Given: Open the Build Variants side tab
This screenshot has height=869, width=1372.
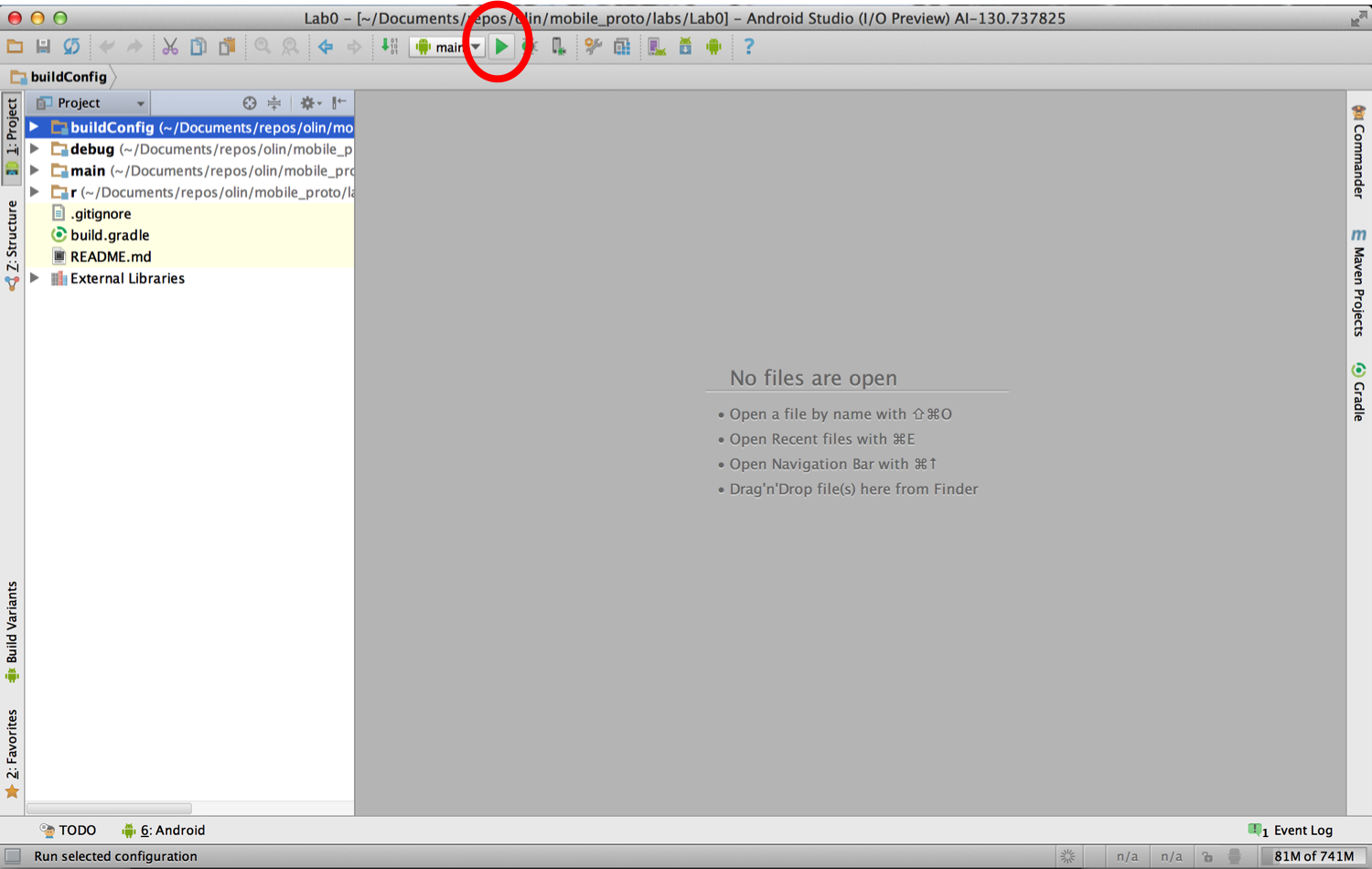Looking at the screenshot, I should pos(12,631).
